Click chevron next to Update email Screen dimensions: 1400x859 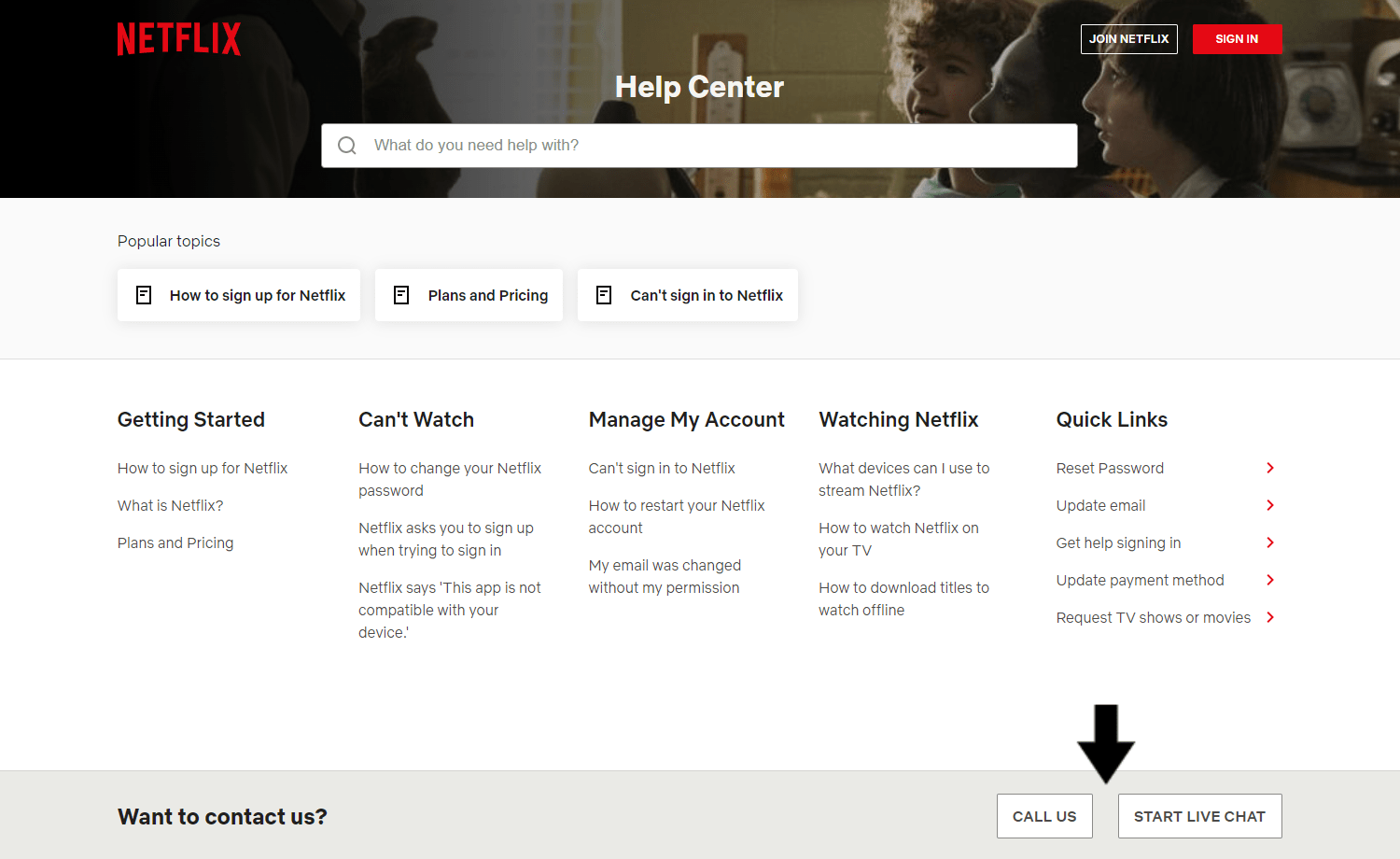pyautogui.click(x=1270, y=505)
